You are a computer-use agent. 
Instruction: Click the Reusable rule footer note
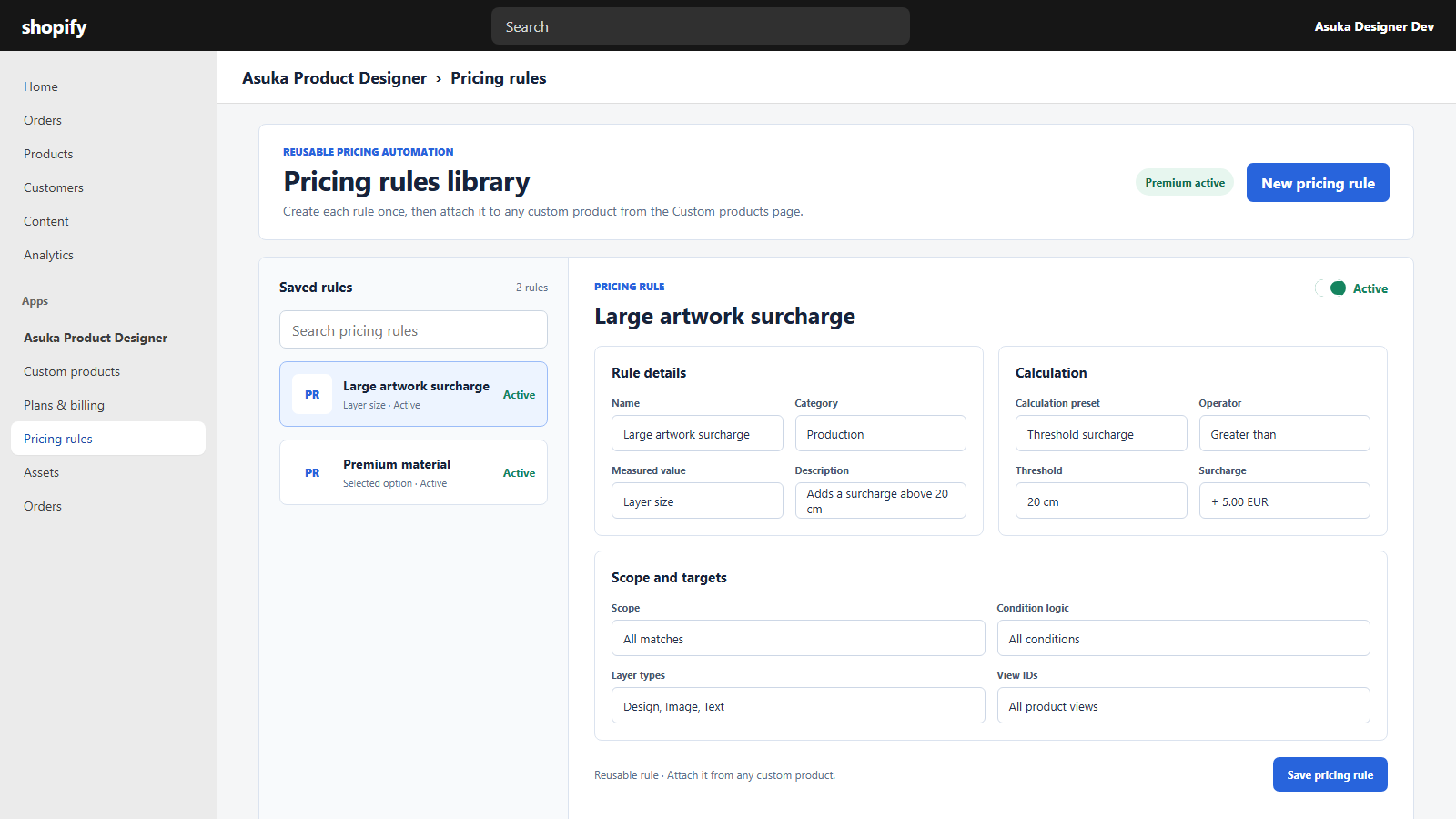click(x=714, y=775)
